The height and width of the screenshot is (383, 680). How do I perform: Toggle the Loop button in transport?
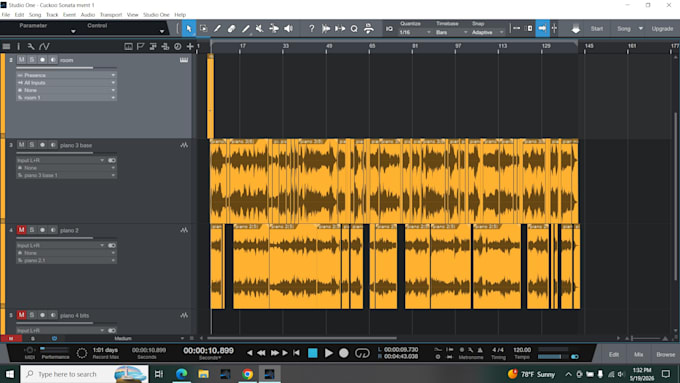362,353
